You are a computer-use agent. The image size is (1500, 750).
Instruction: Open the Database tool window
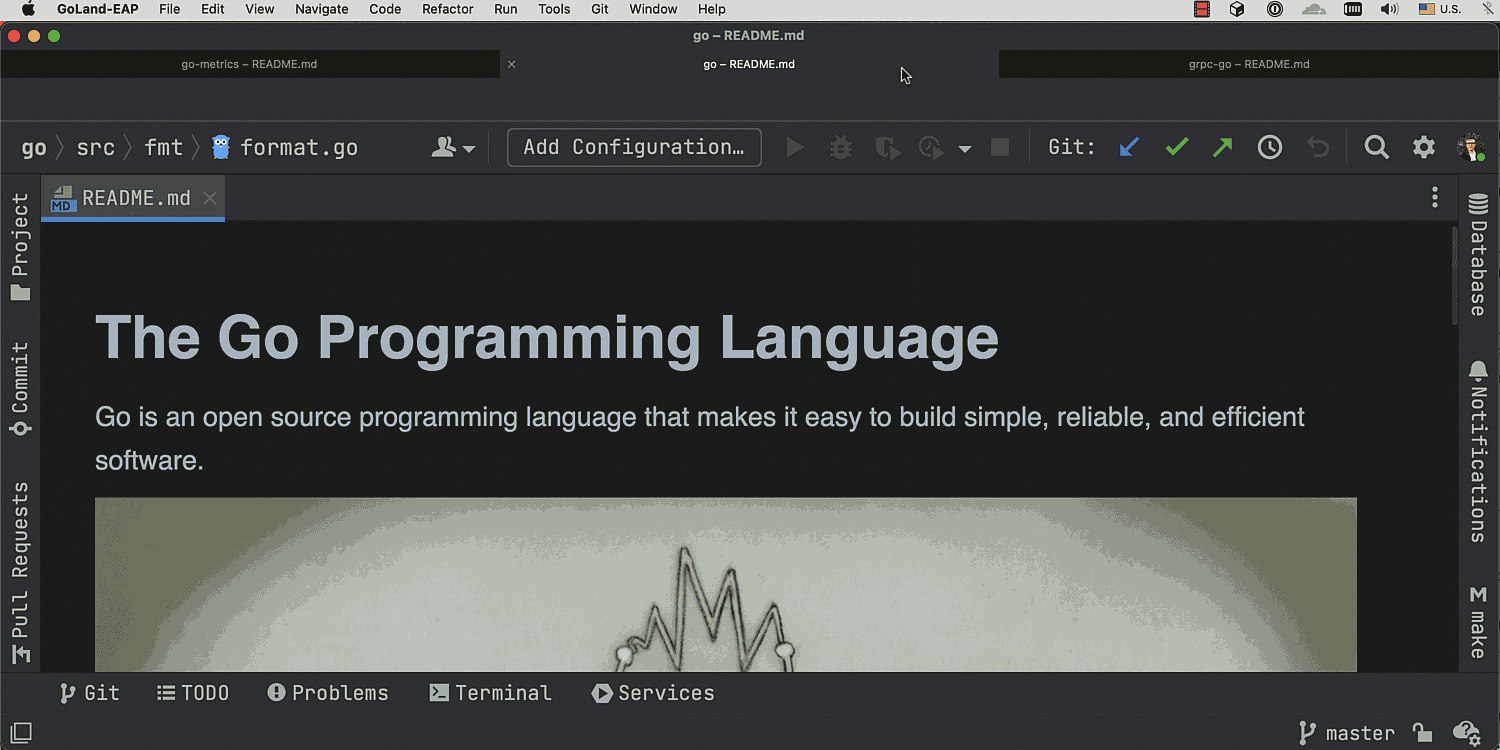pos(1478,255)
